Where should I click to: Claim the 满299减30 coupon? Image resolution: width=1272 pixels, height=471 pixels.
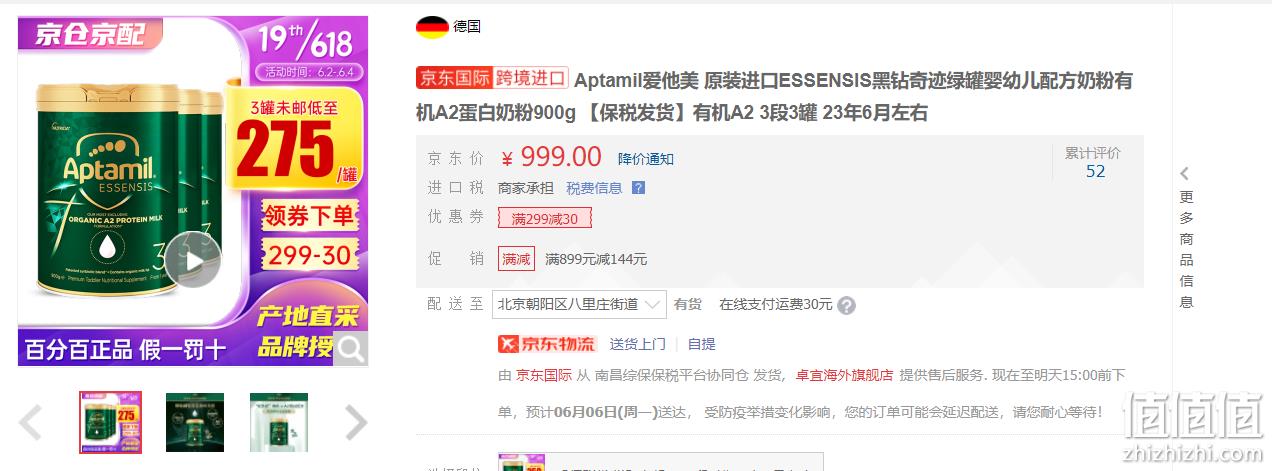point(545,218)
